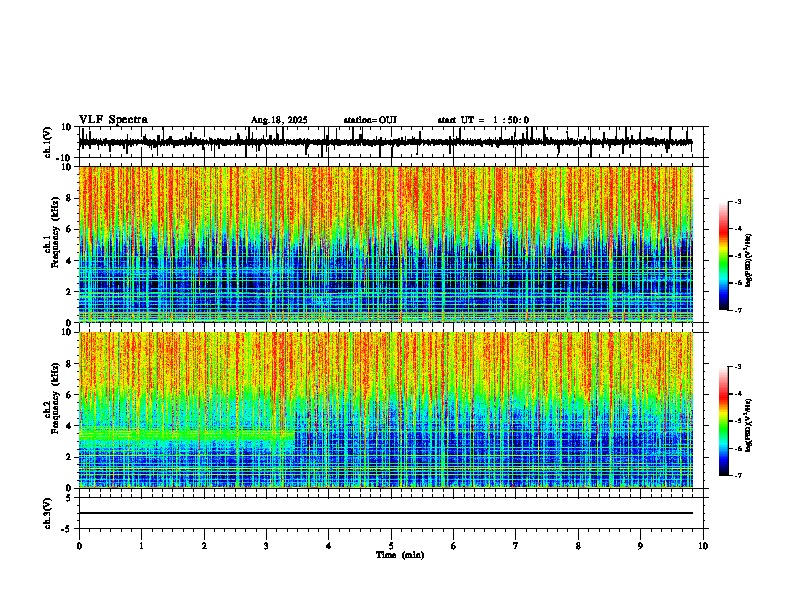Click time axis tick label "4"
Image resolution: width=792 pixels, height=612 pixels.
[328, 546]
